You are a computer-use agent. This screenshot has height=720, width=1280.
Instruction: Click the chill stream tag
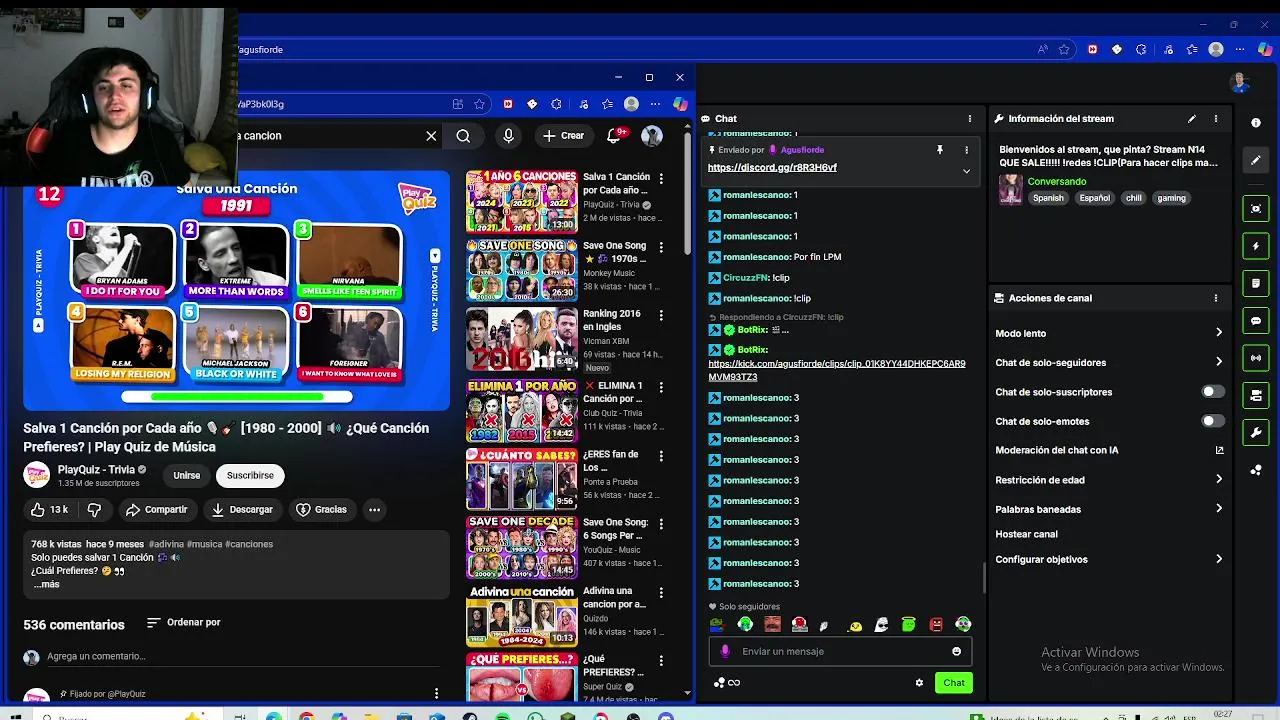(x=1133, y=198)
